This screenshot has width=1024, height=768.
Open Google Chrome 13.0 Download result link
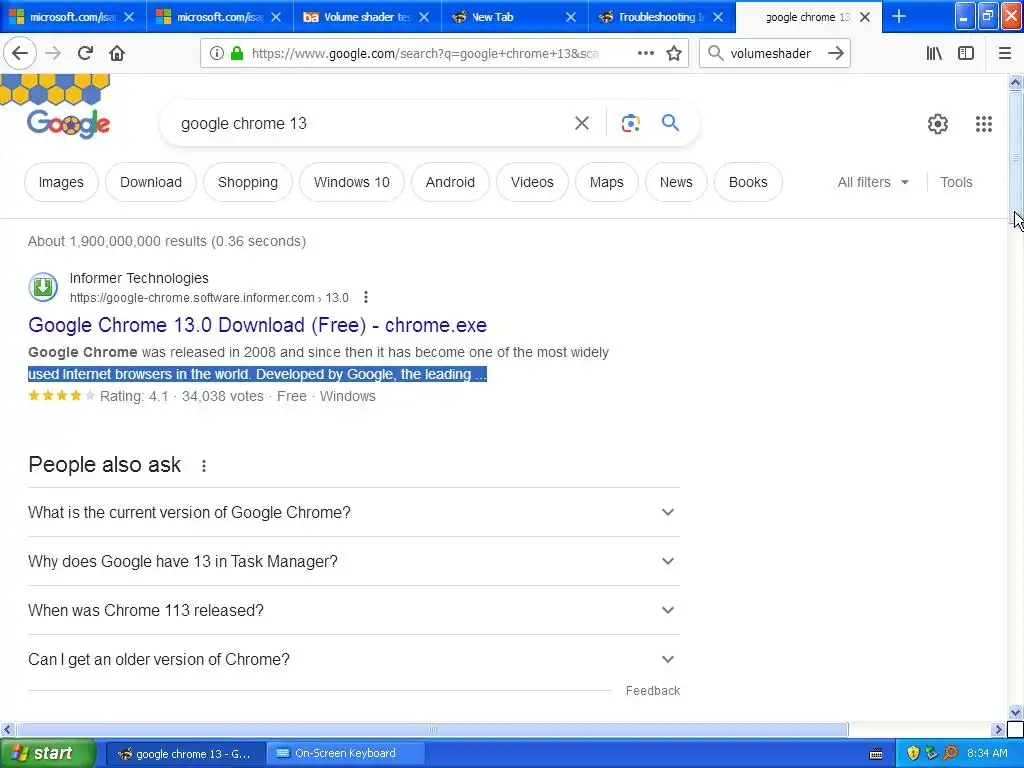(x=257, y=325)
